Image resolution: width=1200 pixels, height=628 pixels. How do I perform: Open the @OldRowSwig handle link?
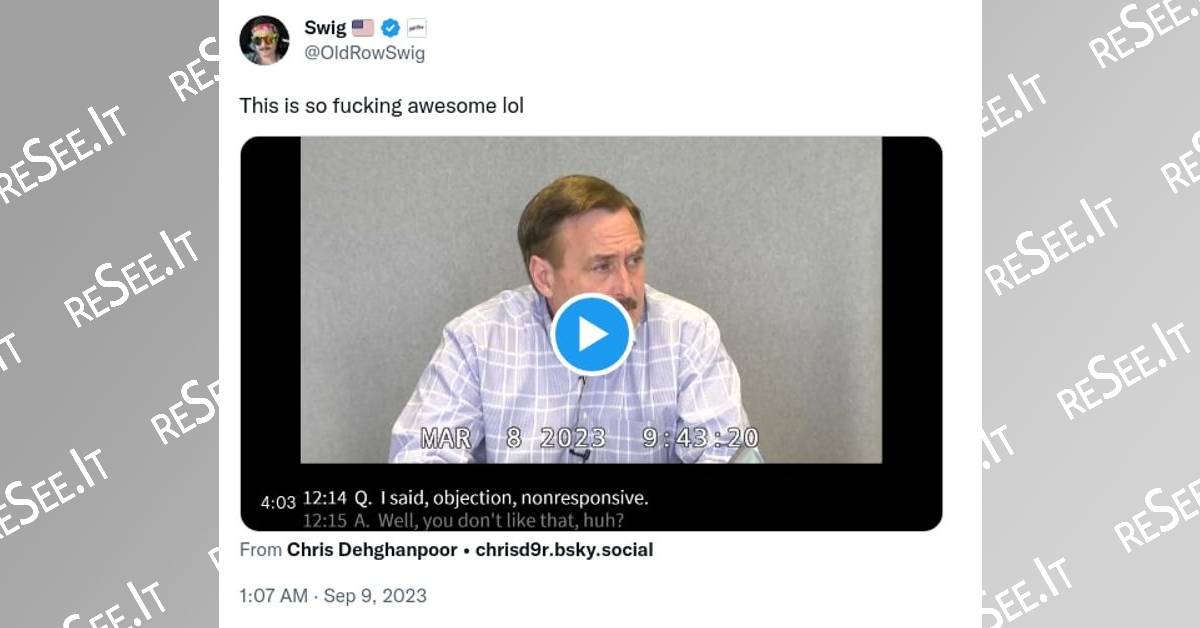364,53
